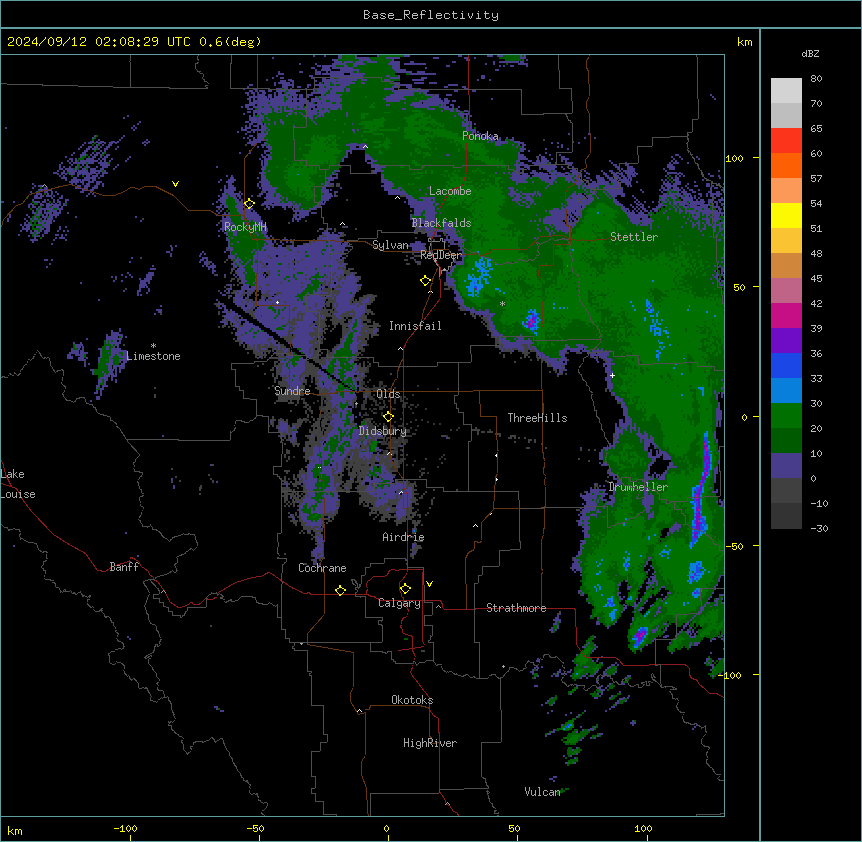The height and width of the screenshot is (842, 862).
Task: Click the km unit label at top right
Action: 745,42
